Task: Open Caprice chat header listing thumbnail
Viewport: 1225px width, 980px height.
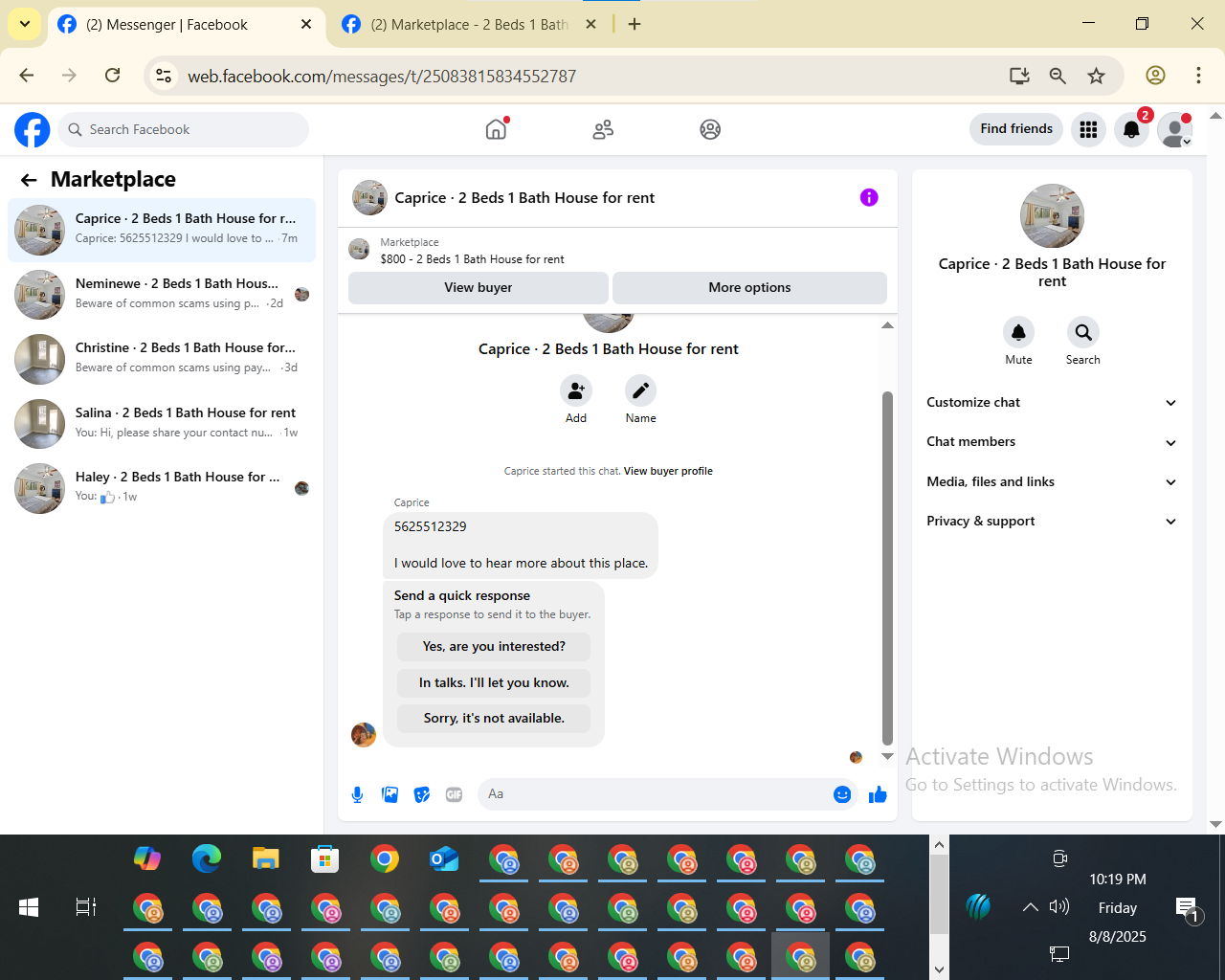Action: click(369, 197)
